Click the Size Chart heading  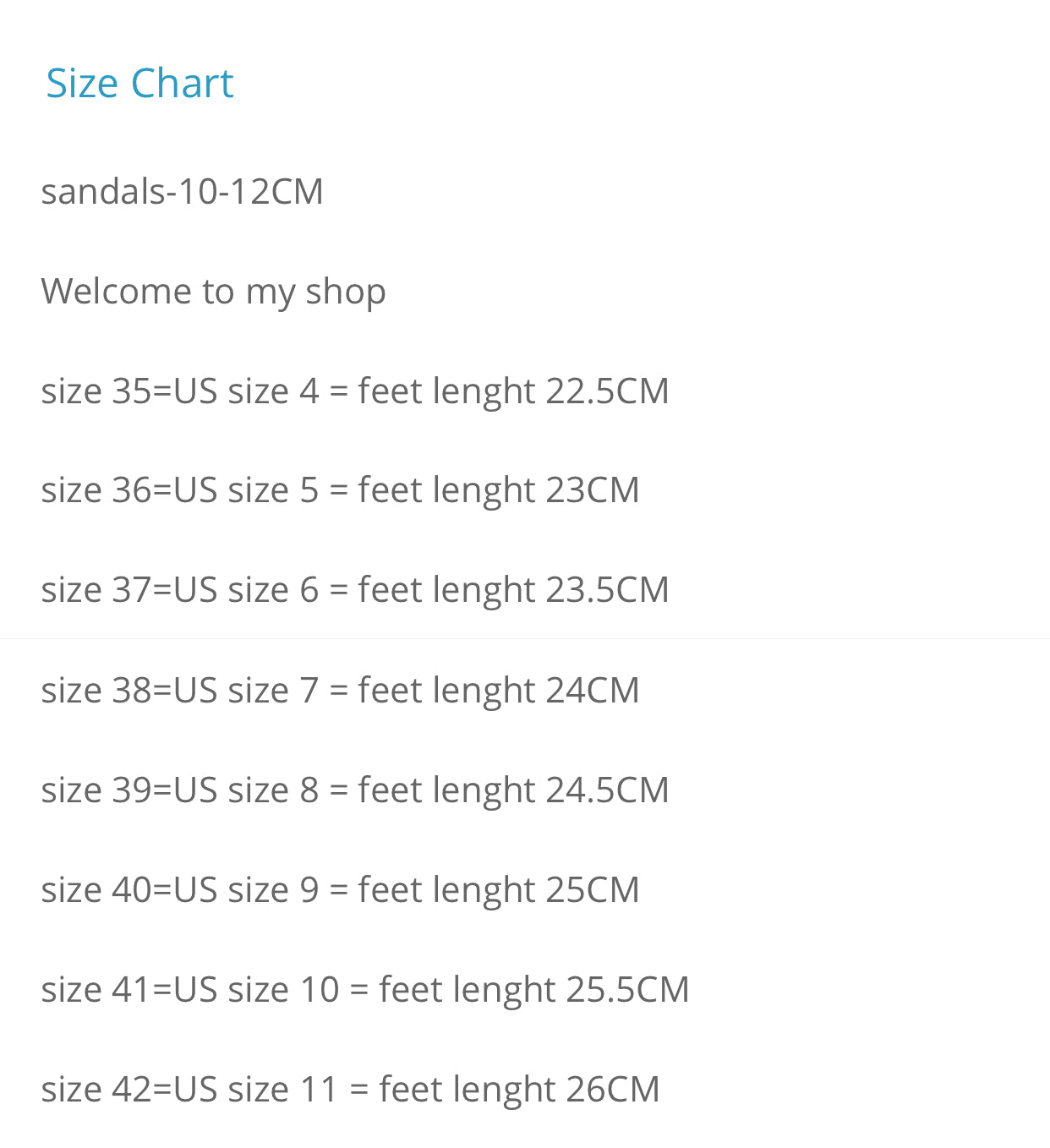point(139,83)
